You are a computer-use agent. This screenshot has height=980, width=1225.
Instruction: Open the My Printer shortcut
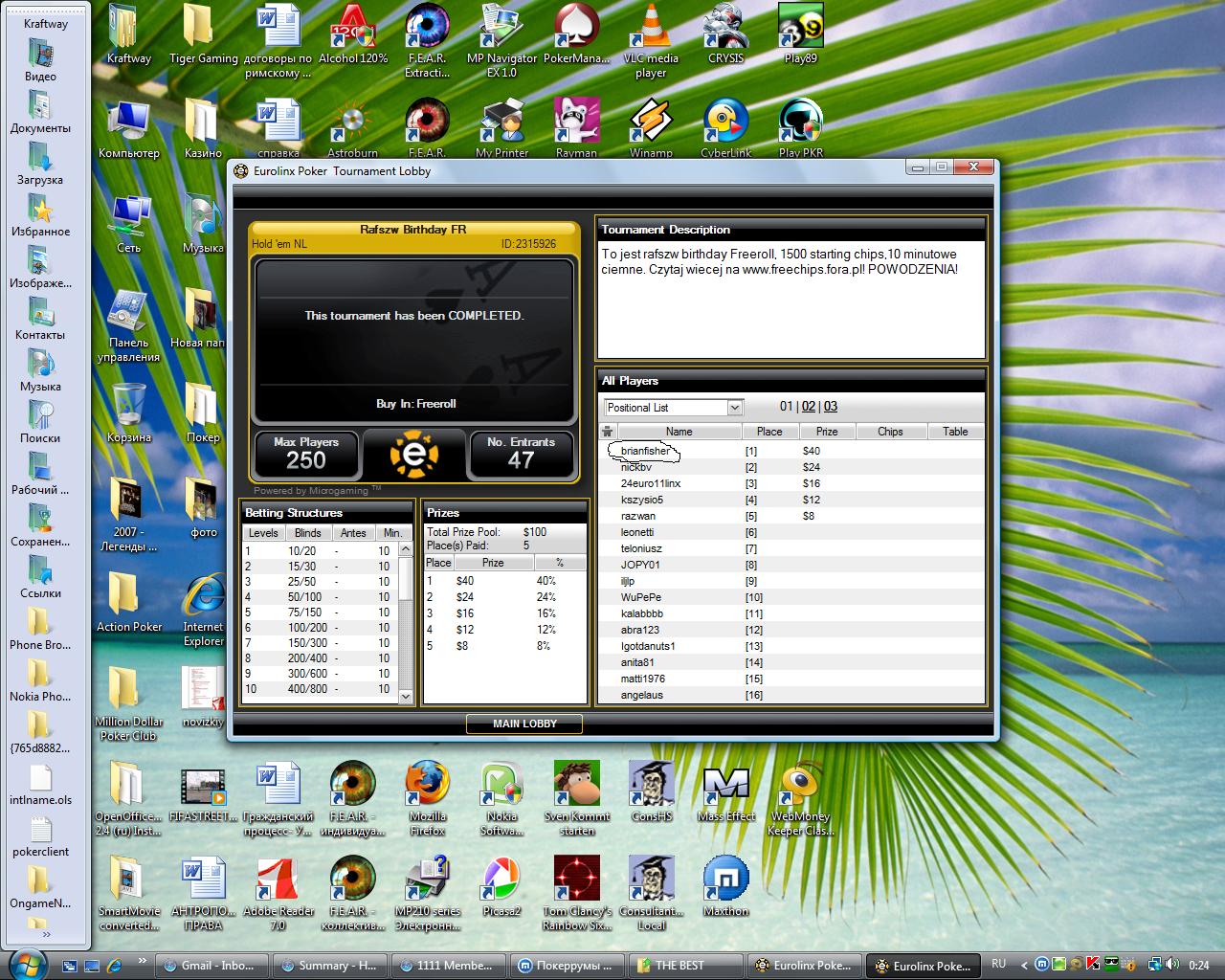click(501, 127)
